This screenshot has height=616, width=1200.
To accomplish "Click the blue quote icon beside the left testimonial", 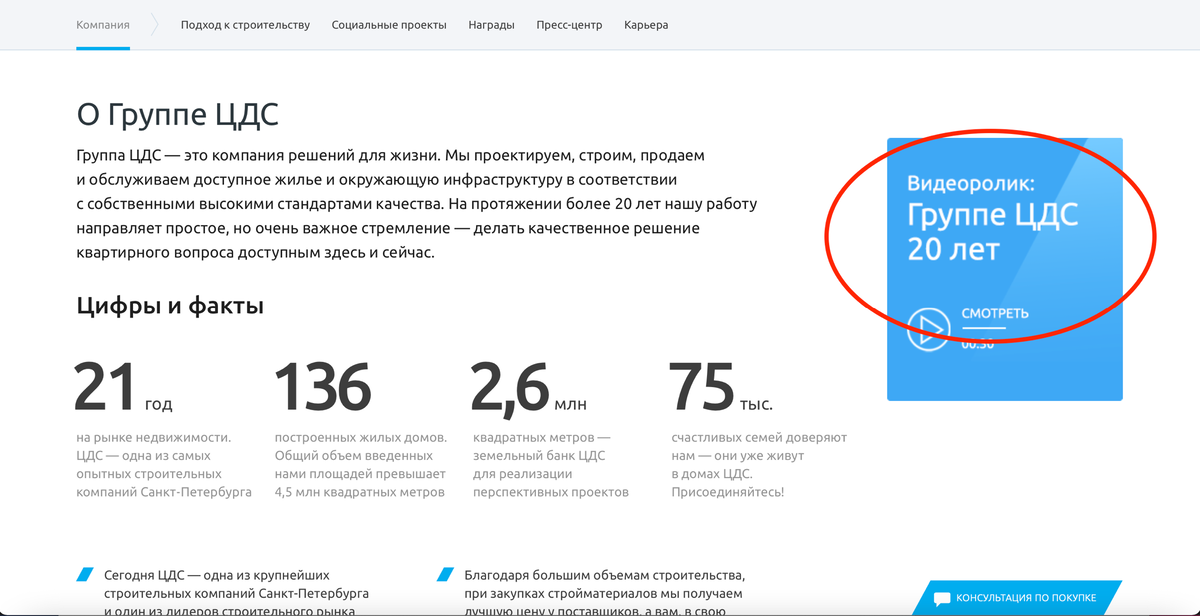I will coord(84,573).
